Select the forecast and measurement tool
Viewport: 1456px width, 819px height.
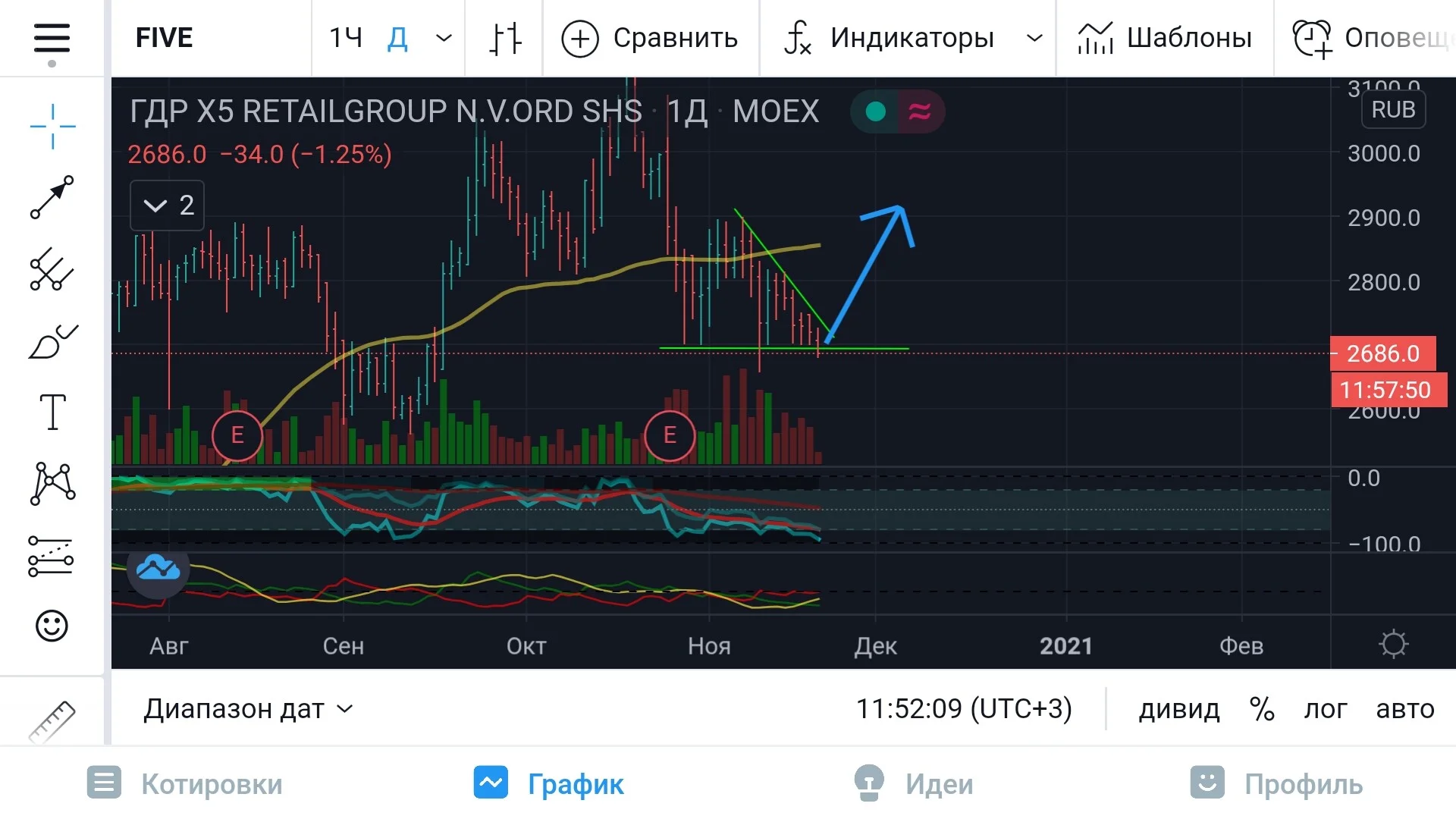(51, 555)
